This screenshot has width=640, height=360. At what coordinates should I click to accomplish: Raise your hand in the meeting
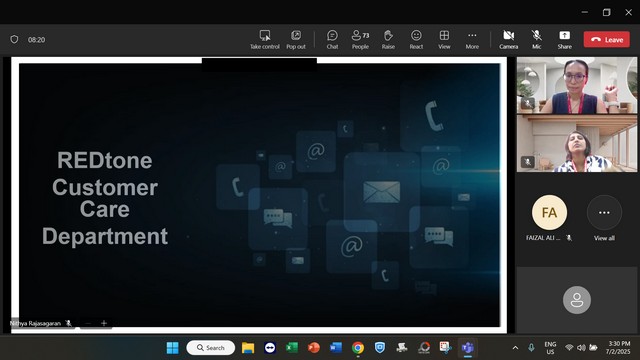388,40
